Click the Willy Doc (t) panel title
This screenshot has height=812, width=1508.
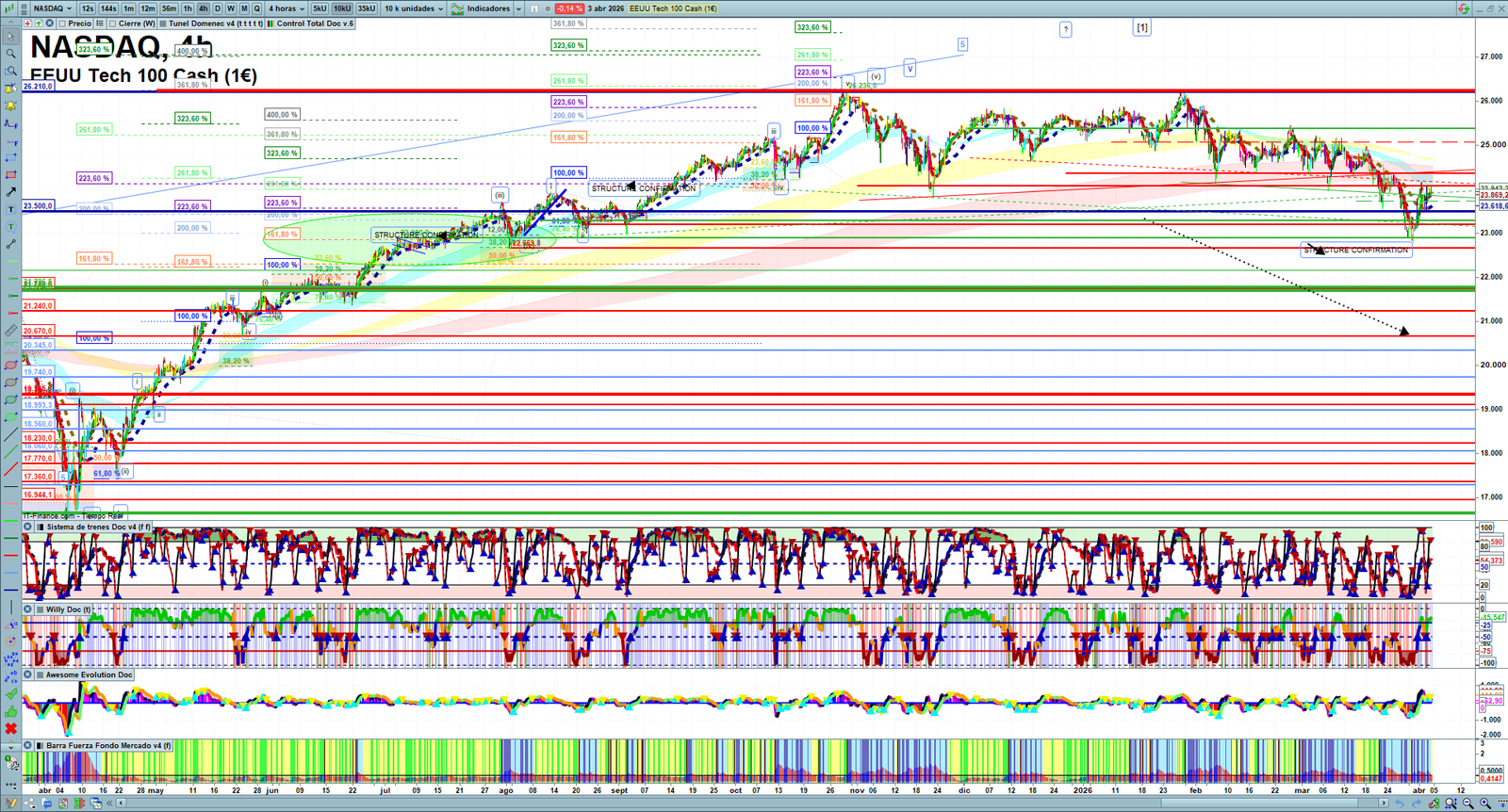69,609
